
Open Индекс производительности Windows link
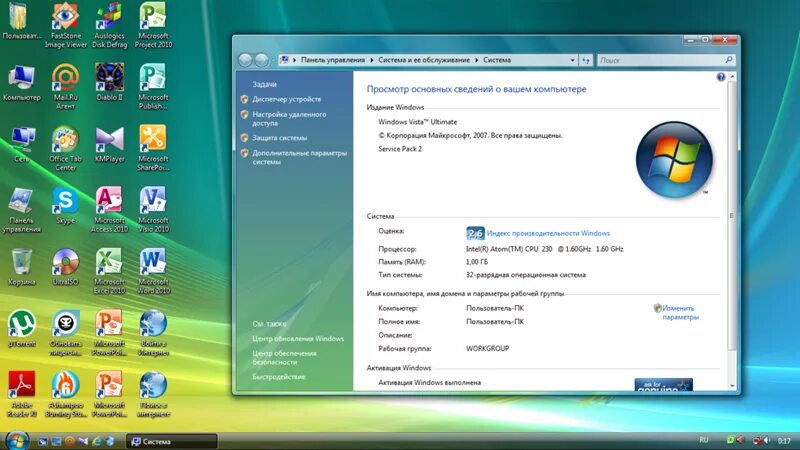(548, 233)
